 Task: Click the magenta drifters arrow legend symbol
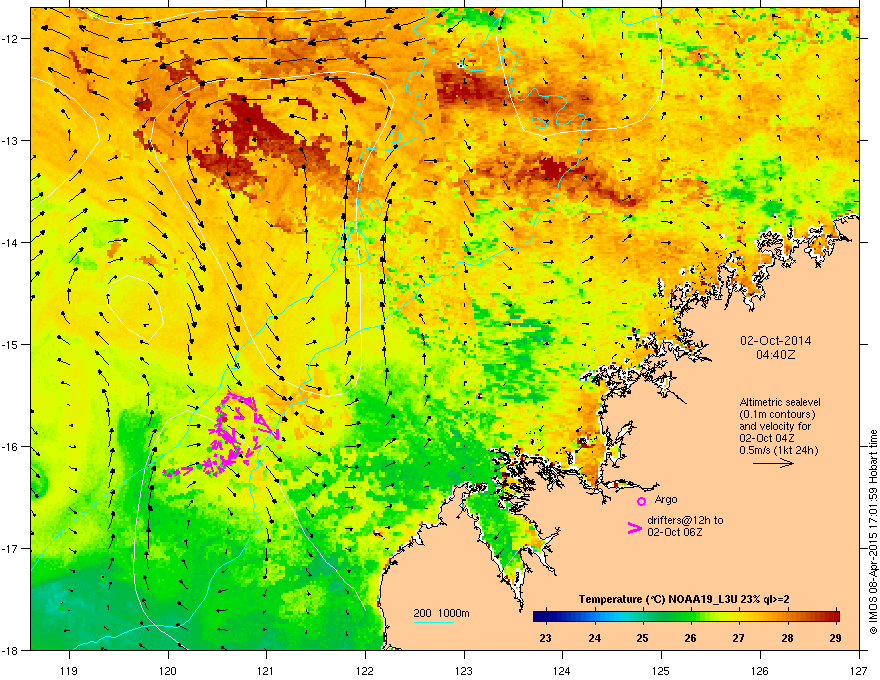(x=635, y=528)
